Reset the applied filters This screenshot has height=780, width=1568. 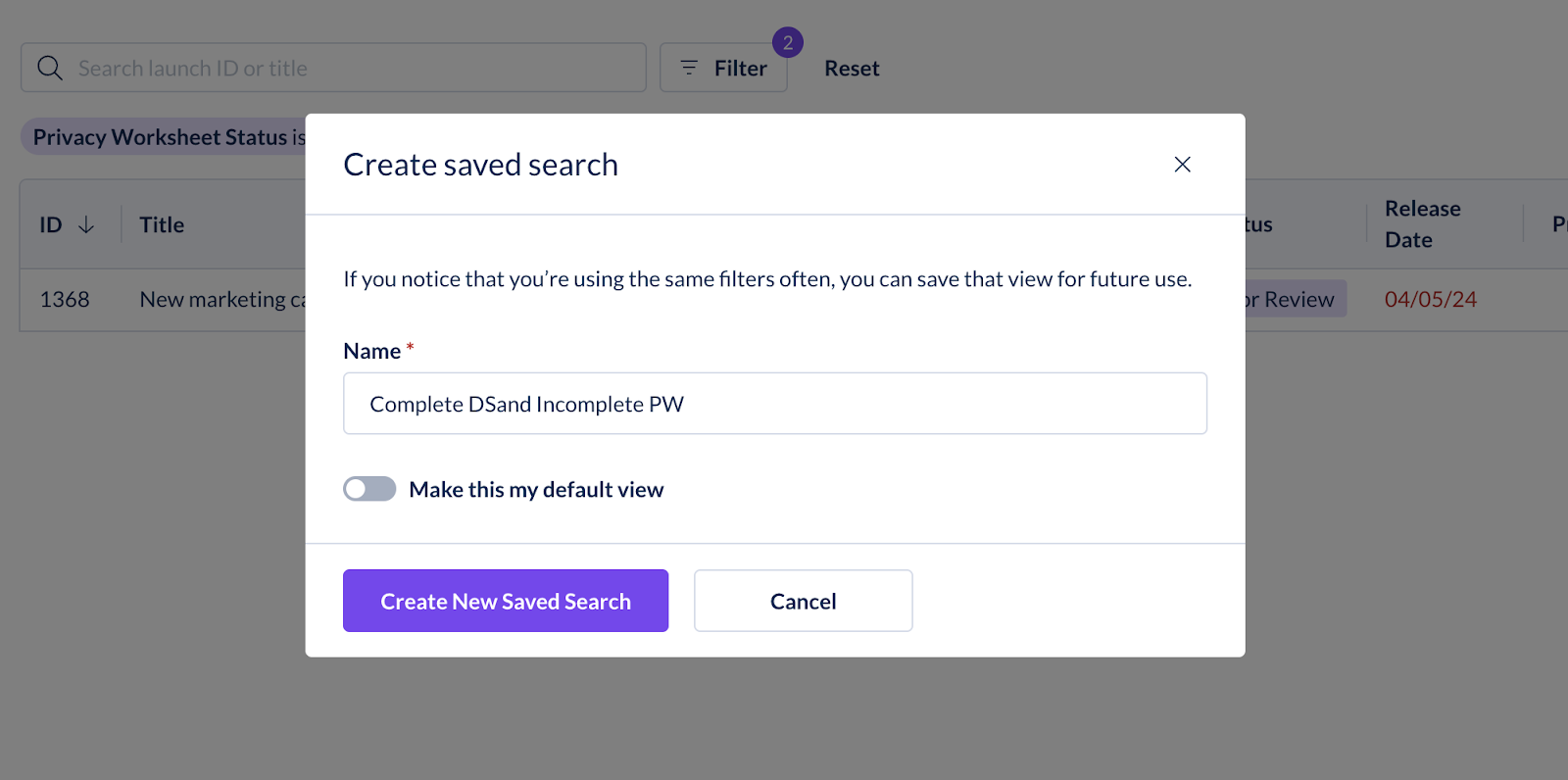tap(852, 69)
